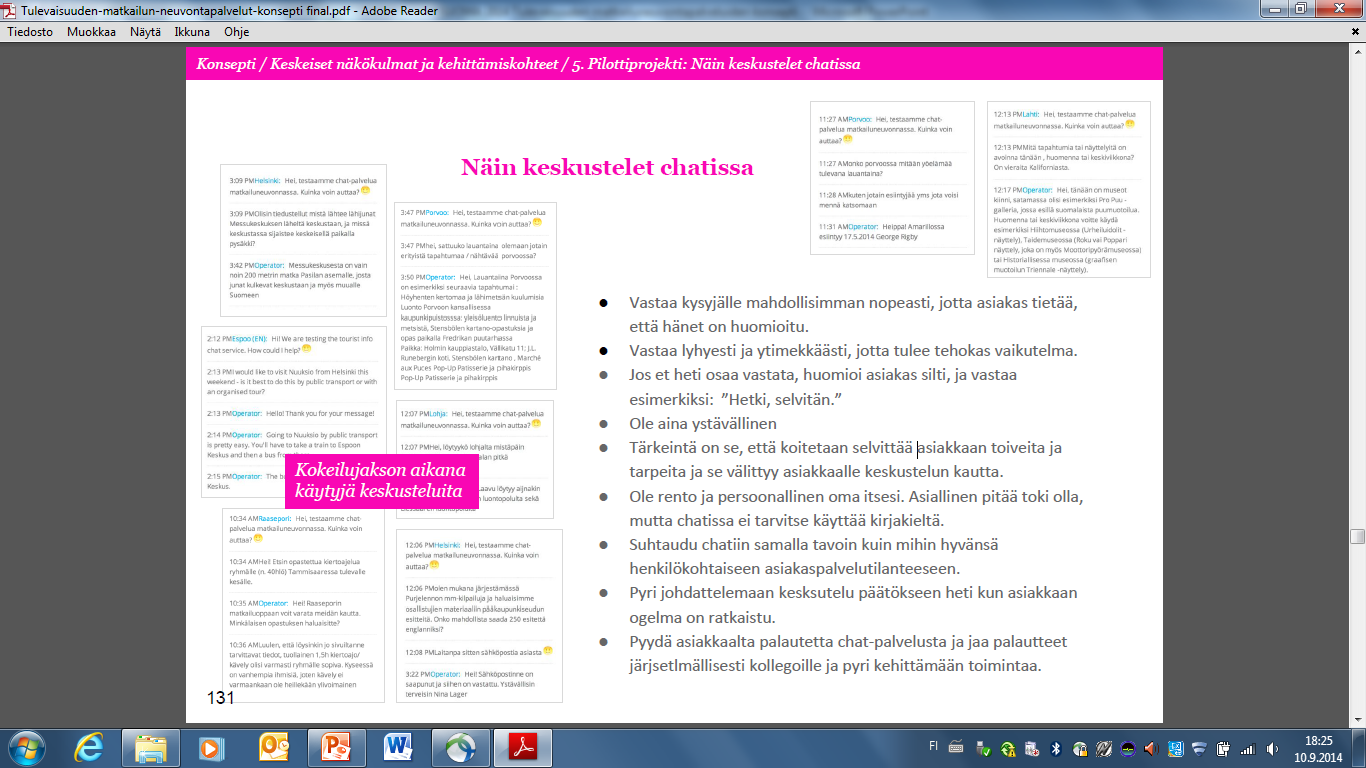The image size is (1366, 768).
Task: Click the date 10.9.2014 in tray
Action: (x=1320, y=757)
